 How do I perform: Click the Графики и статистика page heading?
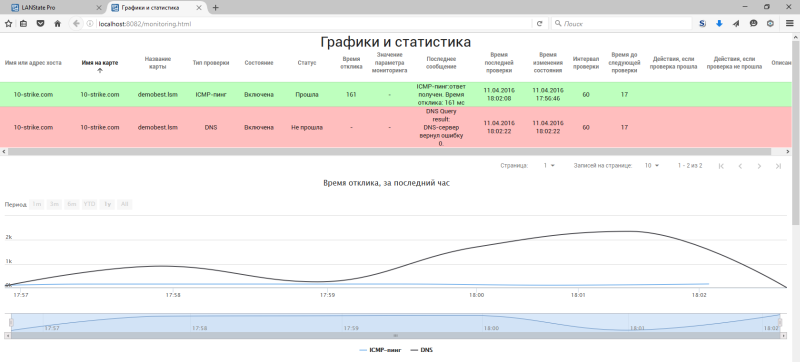tap(395, 42)
